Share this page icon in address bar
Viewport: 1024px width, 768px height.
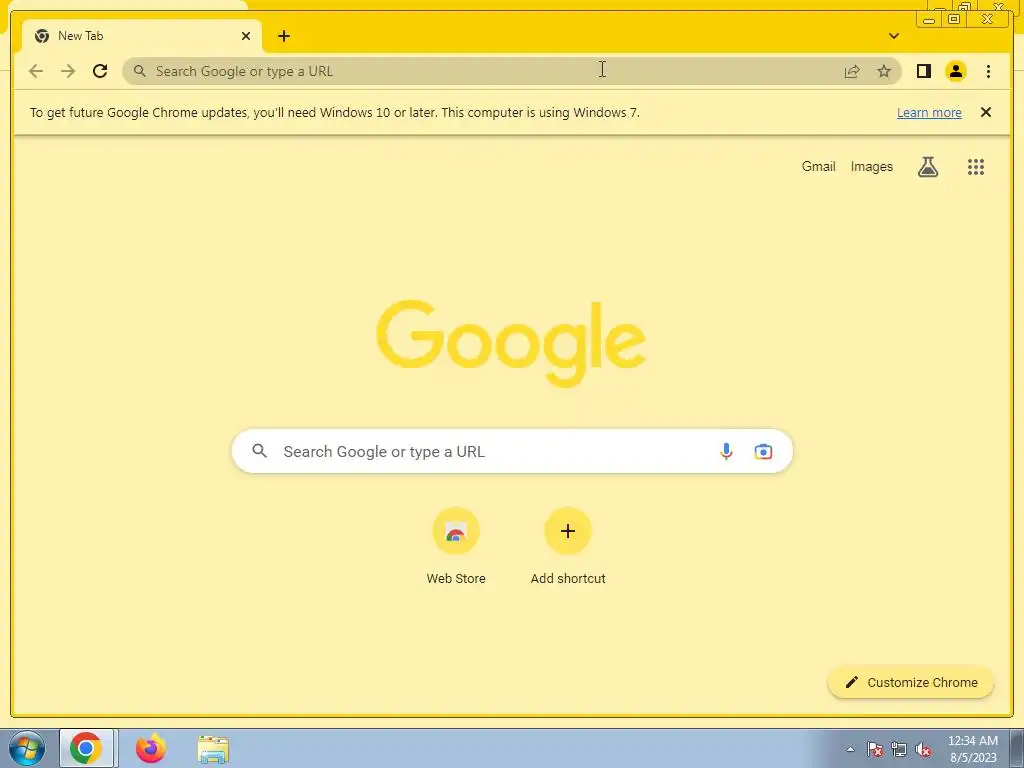[x=852, y=71]
